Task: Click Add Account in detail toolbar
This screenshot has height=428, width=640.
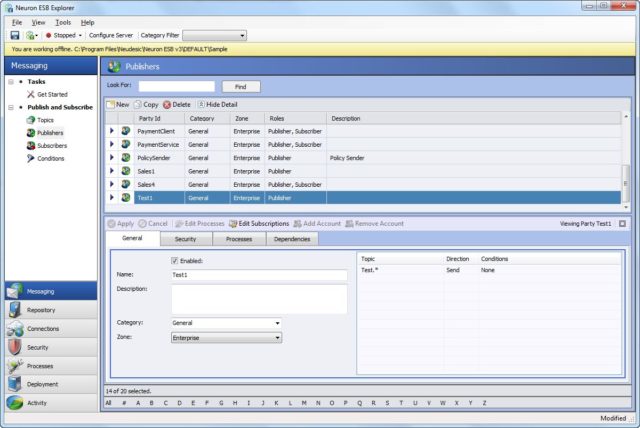Action: click(317, 224)
